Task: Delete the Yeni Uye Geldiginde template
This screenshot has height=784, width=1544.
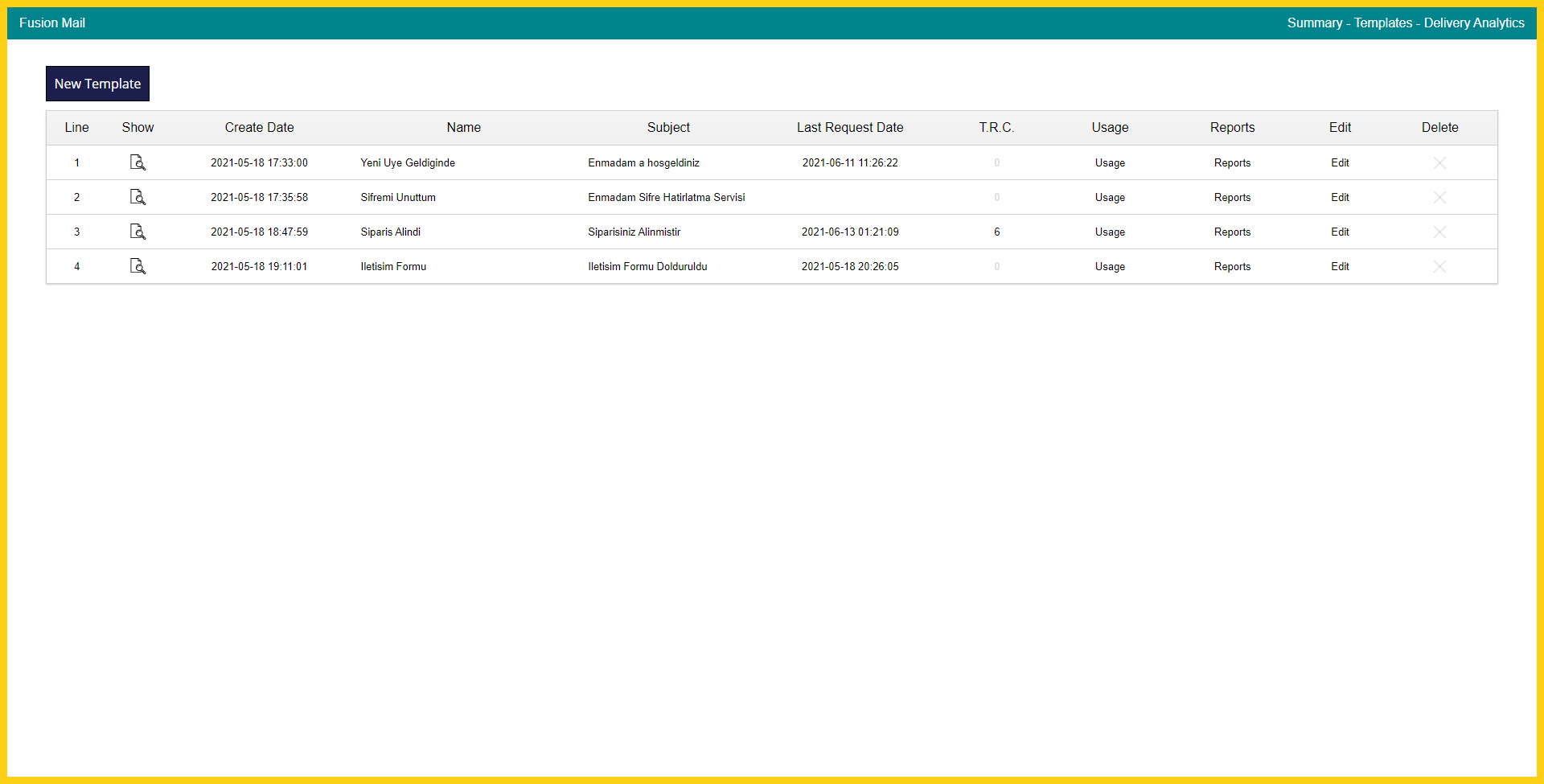Action: click(1439, 162)
